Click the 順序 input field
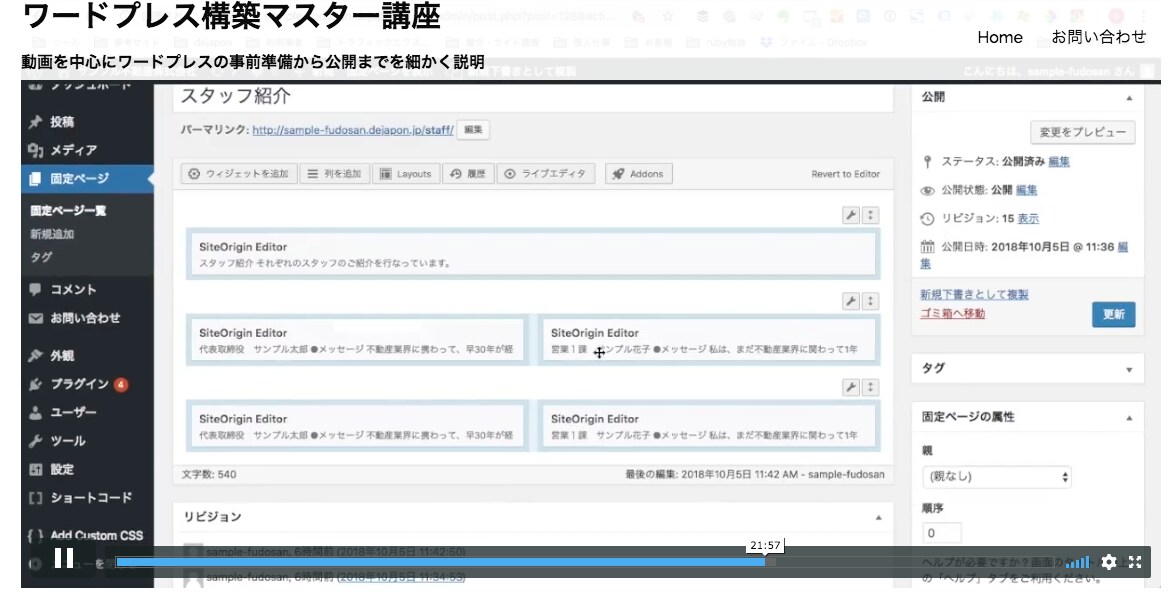1173x595 pixels. pyautogui.click(x=941, y=534)
